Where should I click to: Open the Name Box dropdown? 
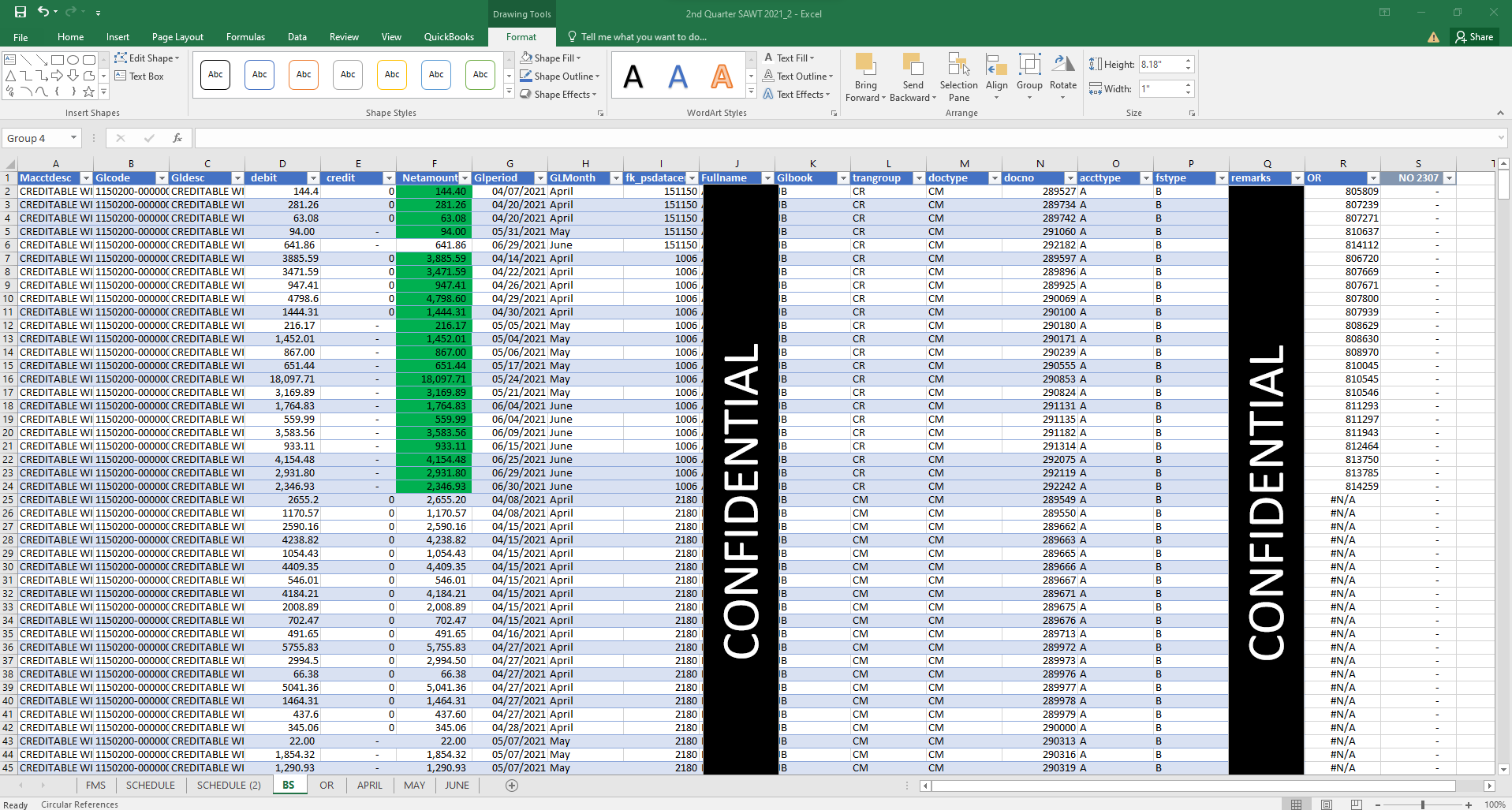[73, 138]
